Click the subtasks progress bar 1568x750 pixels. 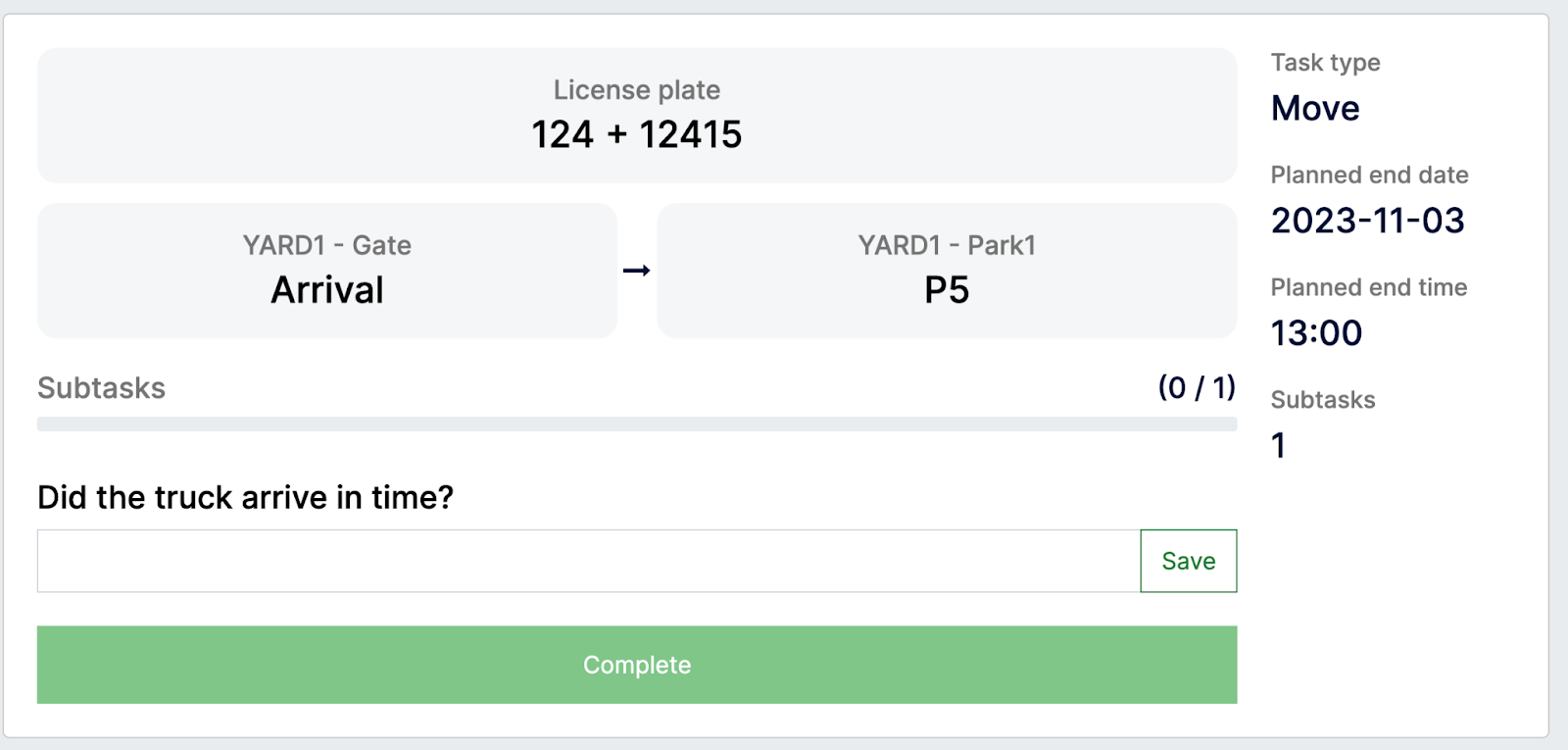point(637,425)
